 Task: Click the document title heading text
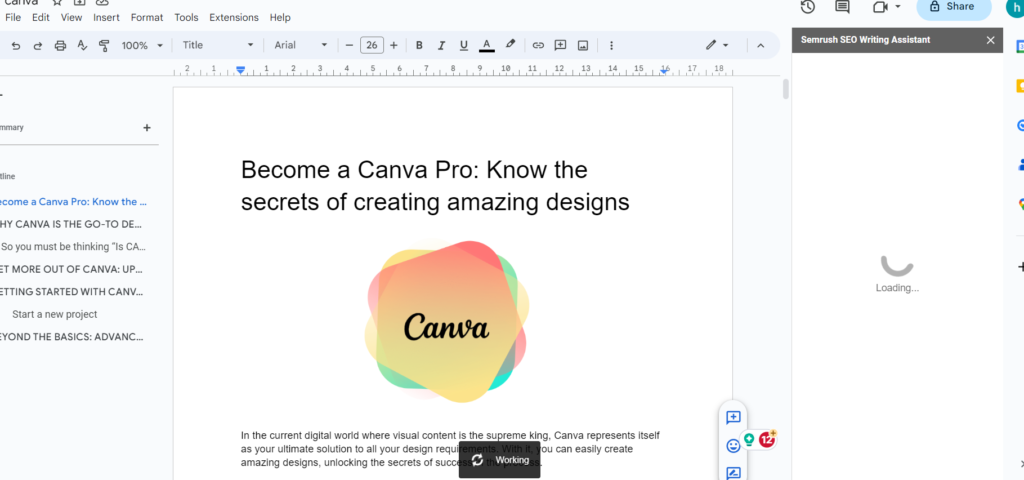pyautogui.click(x=435, y=186)
